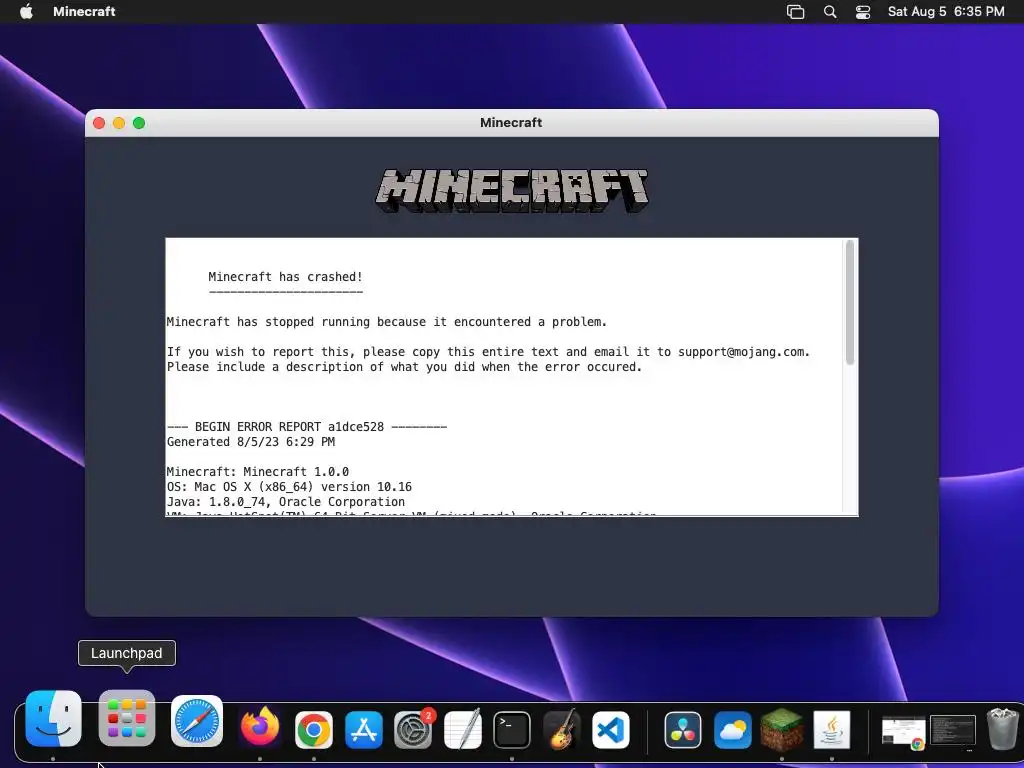Screen dimensions: 1024x768
Task: Minimize the Minecraft window with yellow button
Action: (x=119, y=123)
